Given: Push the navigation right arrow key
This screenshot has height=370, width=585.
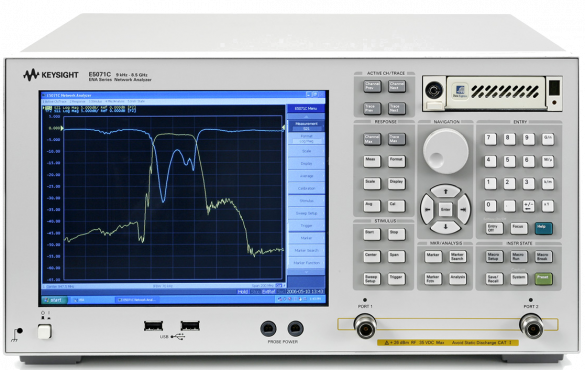Looking at the screenshot, I should (463, 210).
